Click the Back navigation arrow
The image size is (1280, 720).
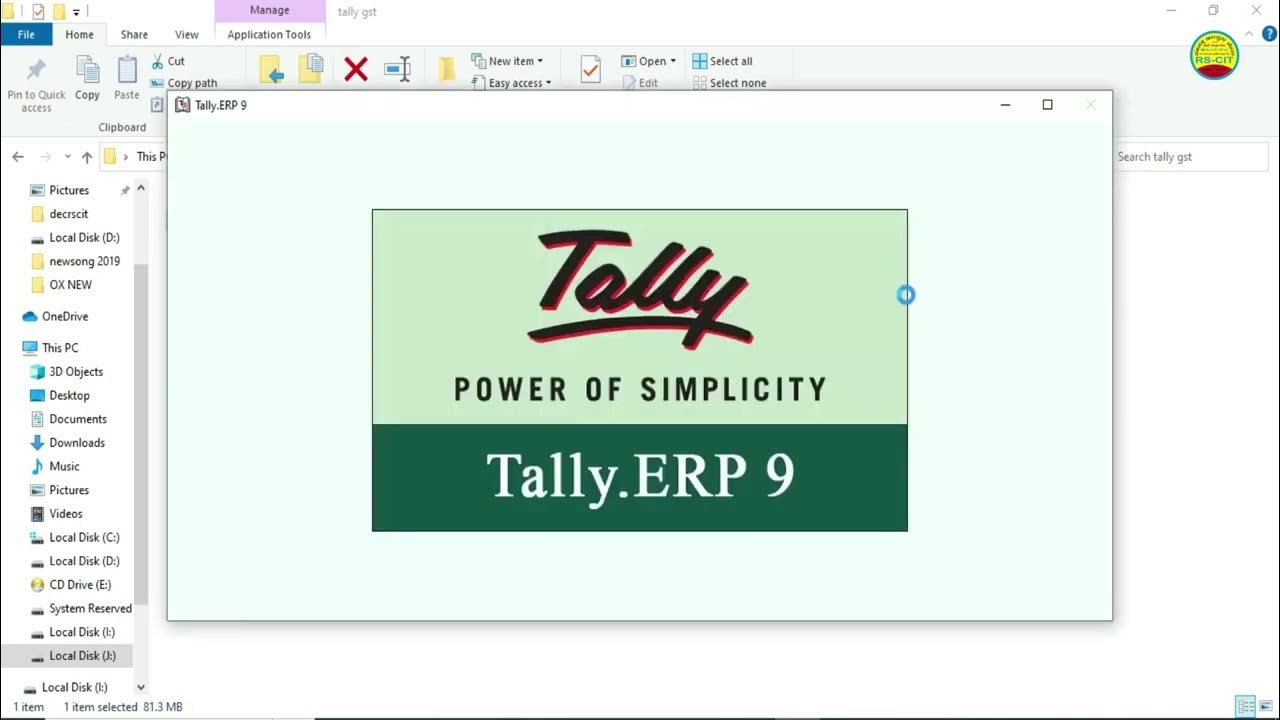(18, 157)
